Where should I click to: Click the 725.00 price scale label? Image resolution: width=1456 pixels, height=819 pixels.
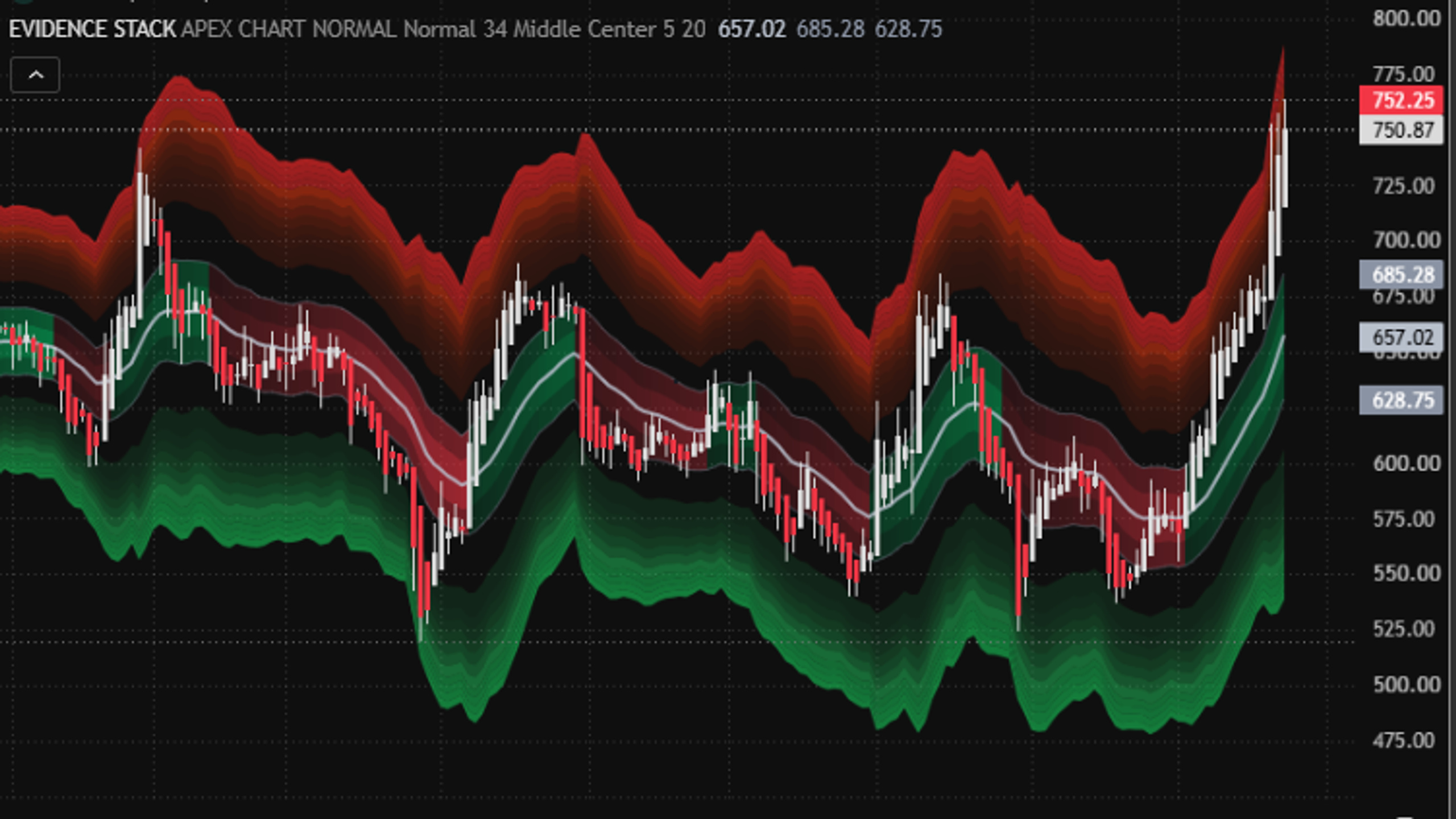1404,186
